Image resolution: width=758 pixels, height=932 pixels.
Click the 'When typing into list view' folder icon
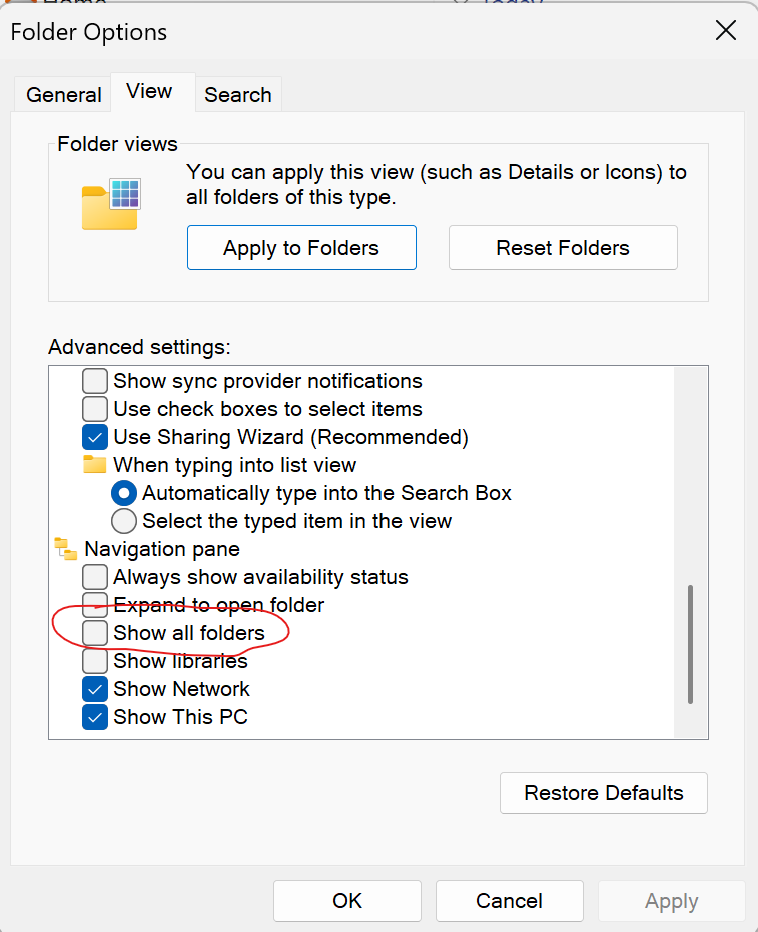[95, 465]
